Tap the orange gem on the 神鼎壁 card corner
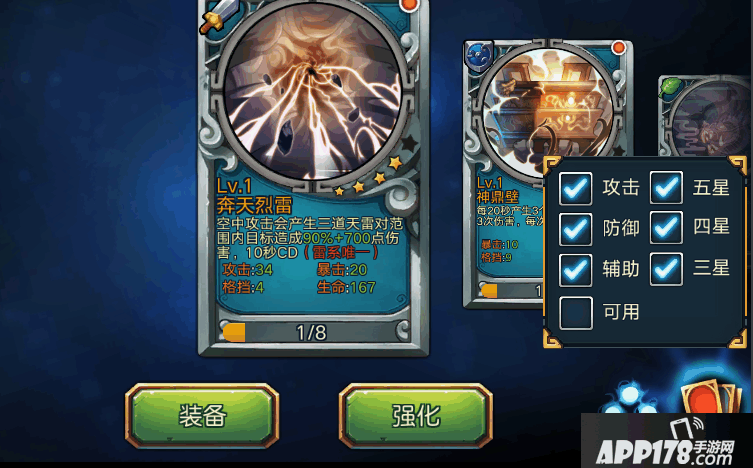The height and width of the screenshot is (468, 753). [619, 48]
